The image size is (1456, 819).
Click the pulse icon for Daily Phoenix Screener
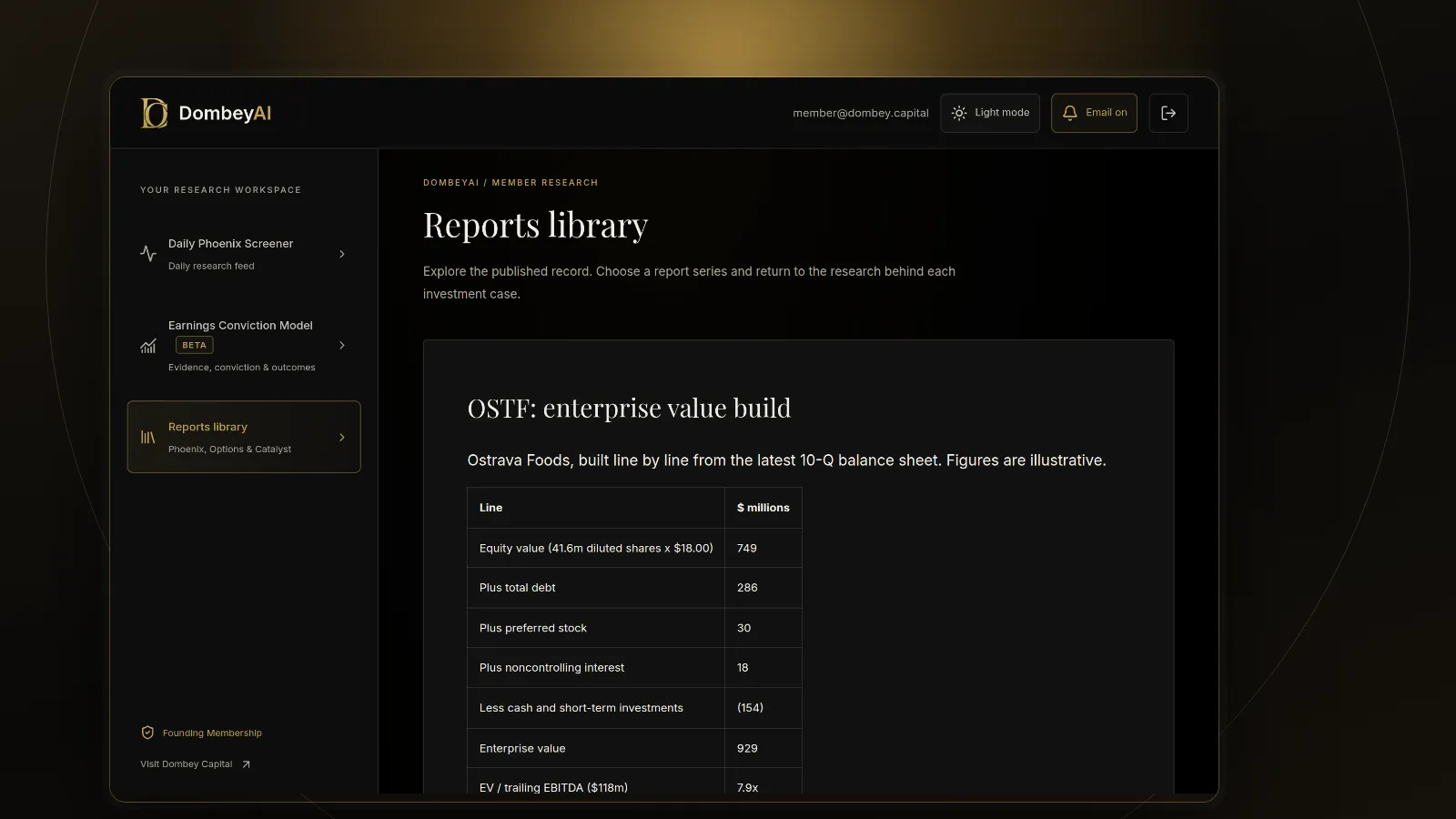[148, 254]
